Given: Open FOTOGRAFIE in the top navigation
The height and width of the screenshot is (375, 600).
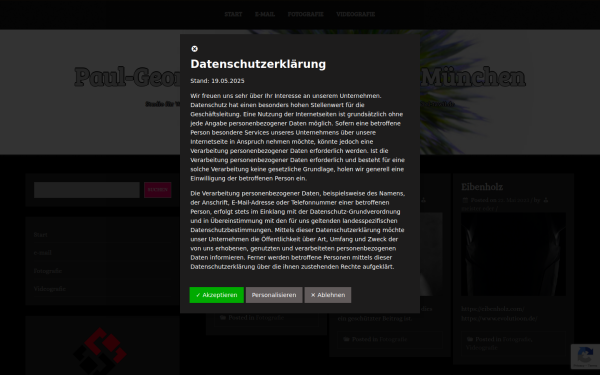Looking at the screenshot, I should coord(305,14).
